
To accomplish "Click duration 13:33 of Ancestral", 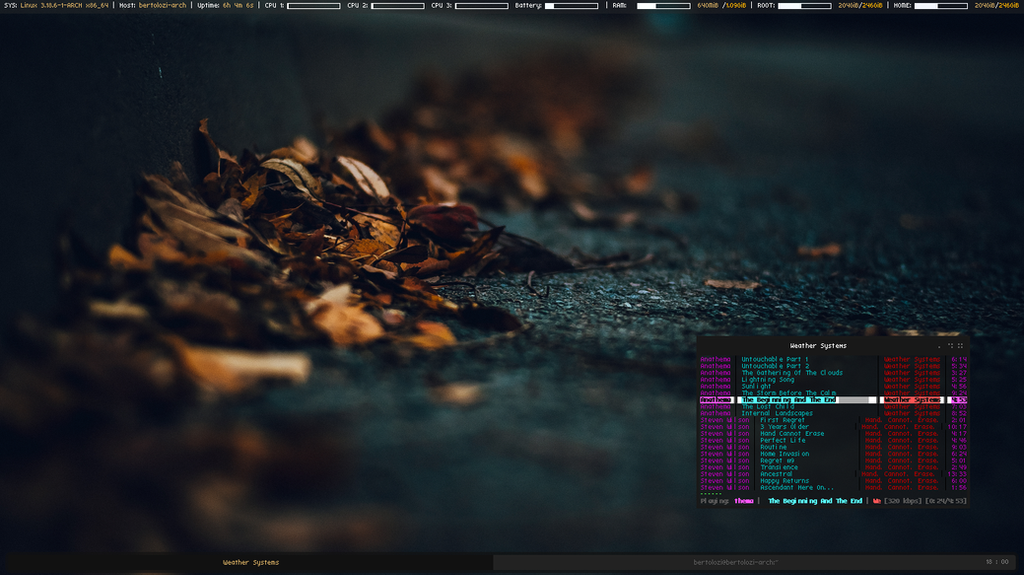I will pyautogui.click(x=957, y=474).
